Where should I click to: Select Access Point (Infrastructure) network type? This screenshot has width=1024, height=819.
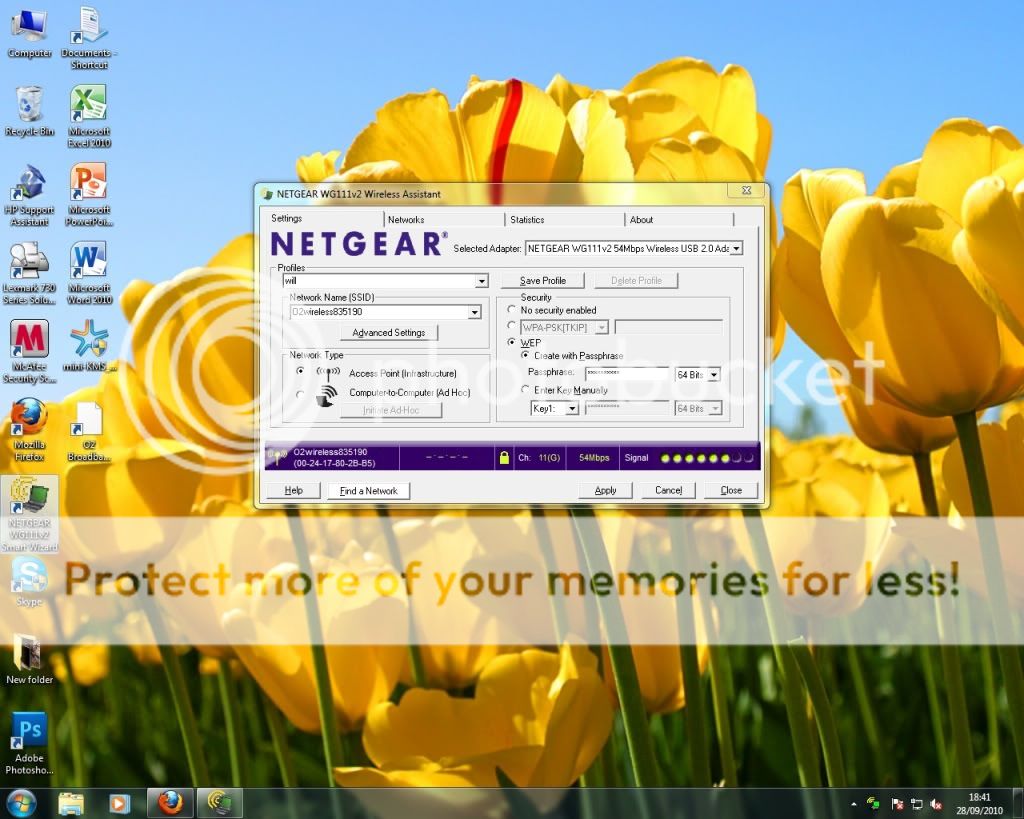(x=300, y=371)
